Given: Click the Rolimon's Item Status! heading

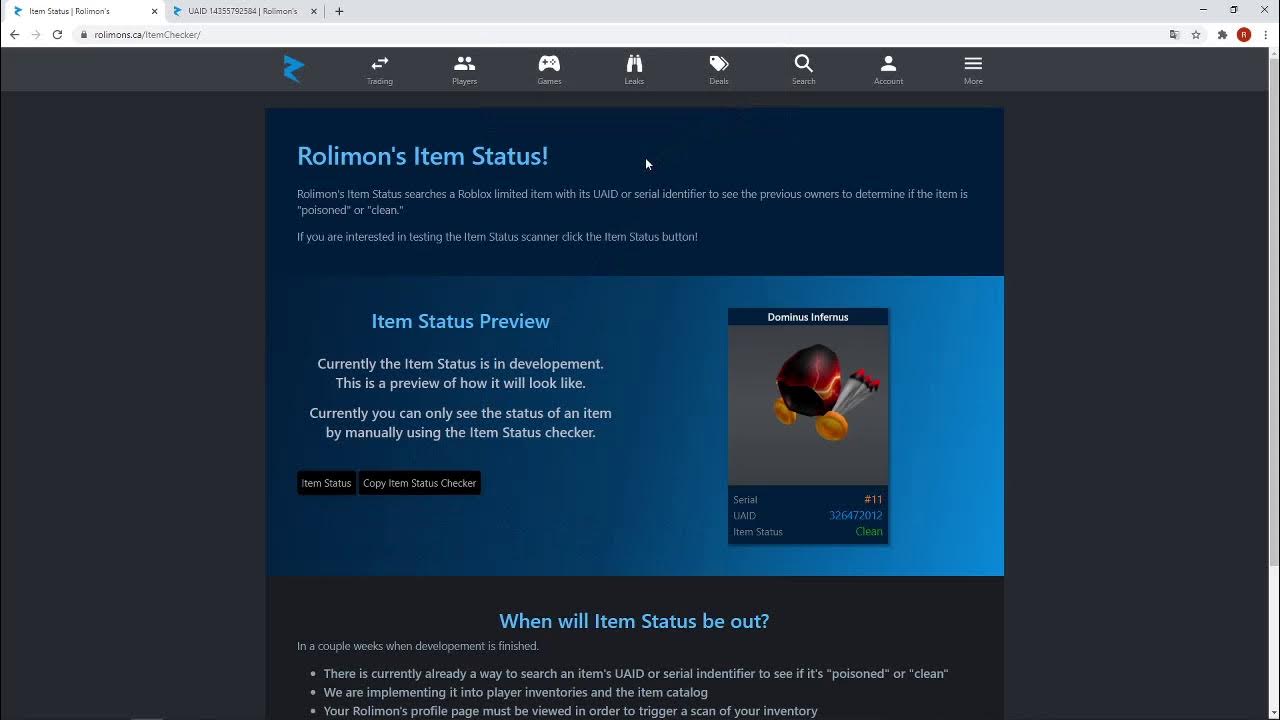Looking at the screenshot, I should click(x=422, y=156).
